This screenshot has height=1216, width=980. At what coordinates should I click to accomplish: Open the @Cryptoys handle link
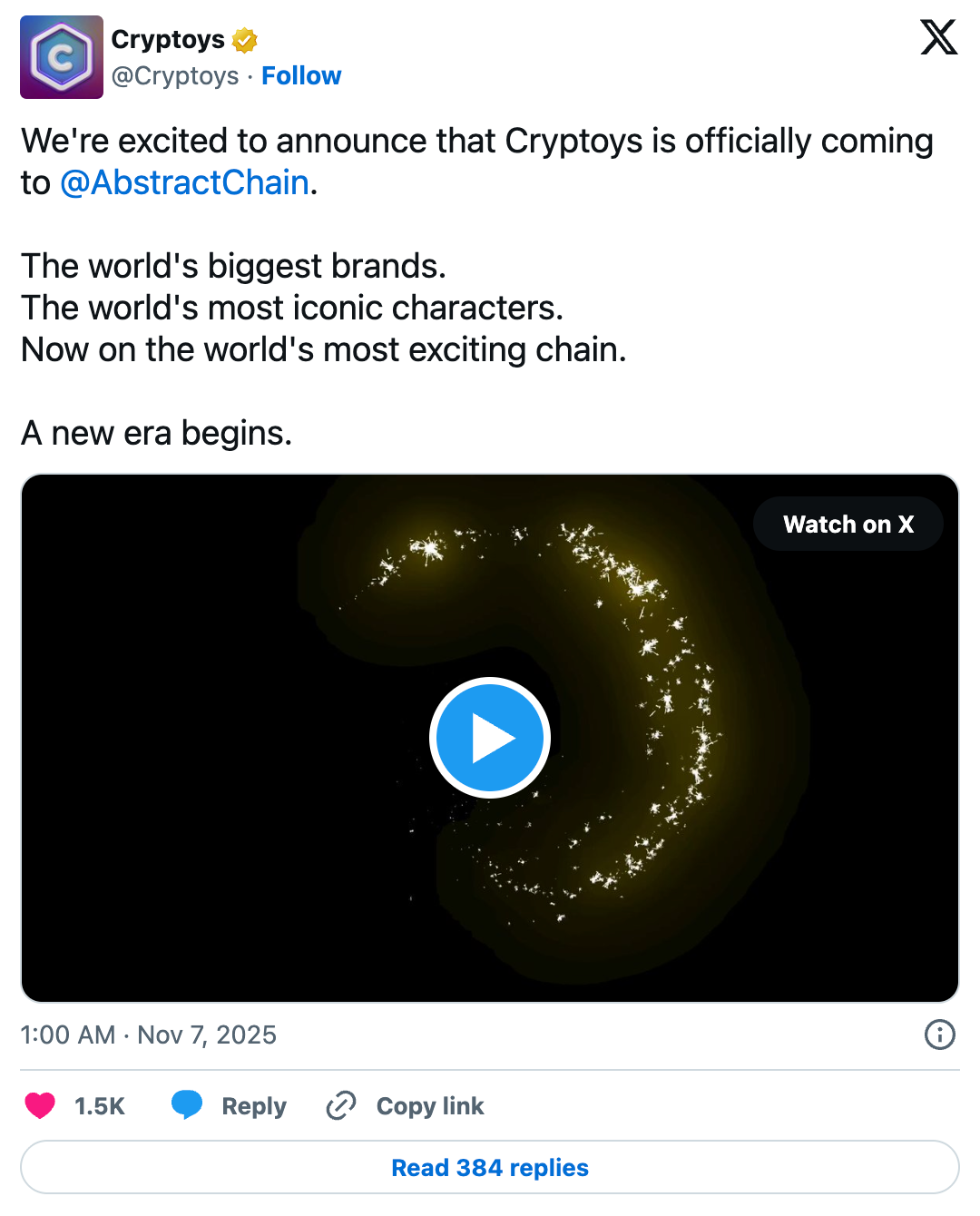point(175,76)
